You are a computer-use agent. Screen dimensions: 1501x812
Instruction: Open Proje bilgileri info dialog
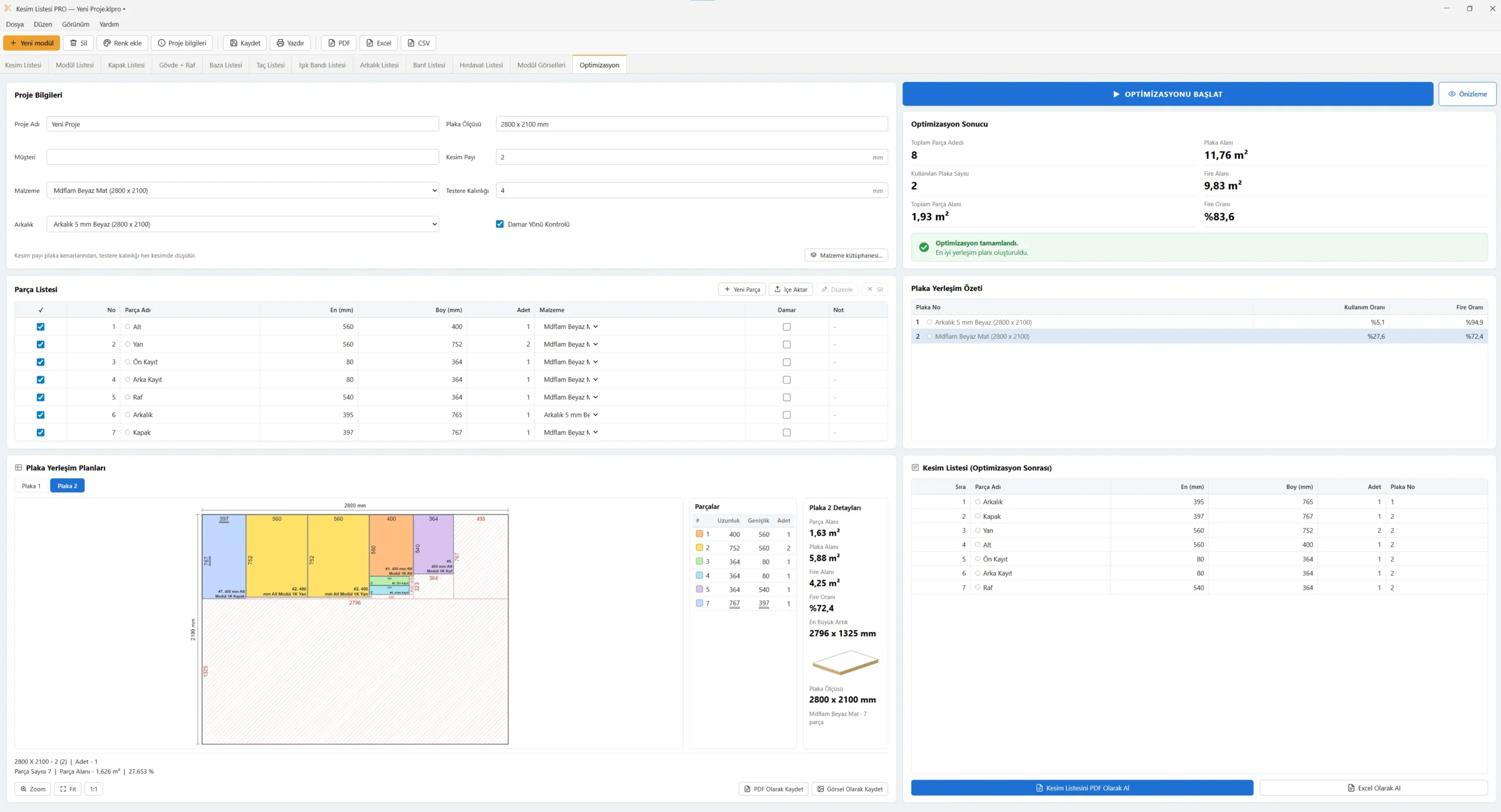click(x=182, y=43)
